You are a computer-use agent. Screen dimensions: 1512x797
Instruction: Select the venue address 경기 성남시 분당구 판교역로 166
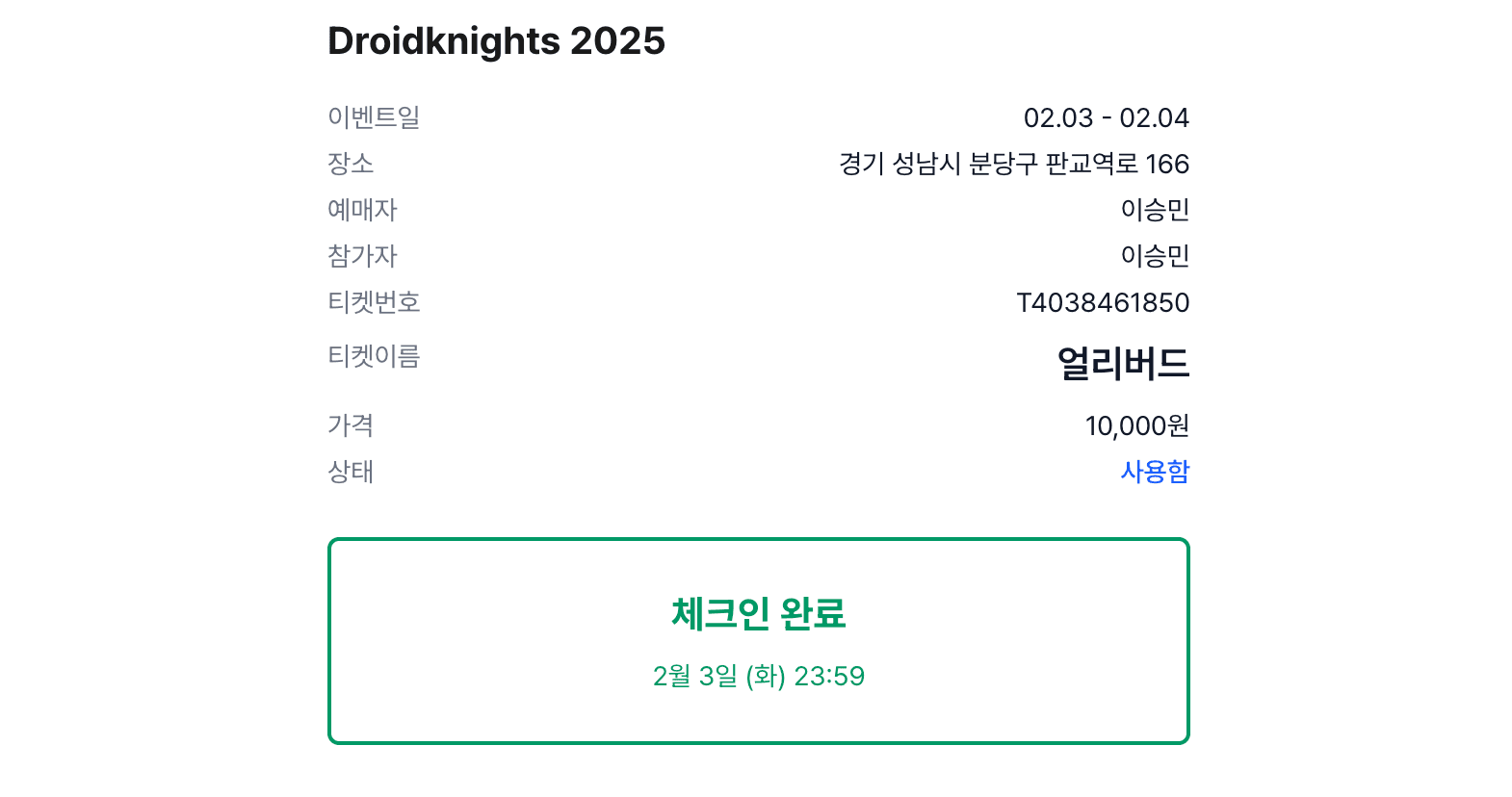pyautogui.click(x=1013, y=164)
